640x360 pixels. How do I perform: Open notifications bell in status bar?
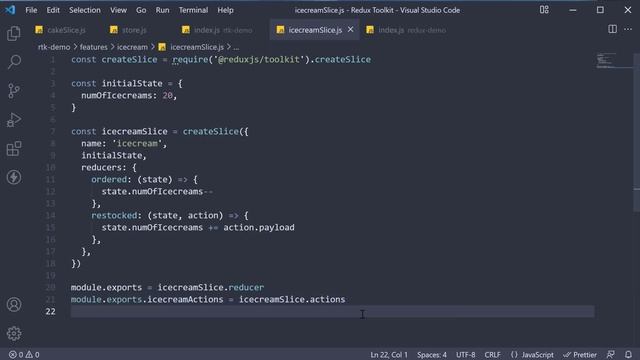click(x=628, y=354)
